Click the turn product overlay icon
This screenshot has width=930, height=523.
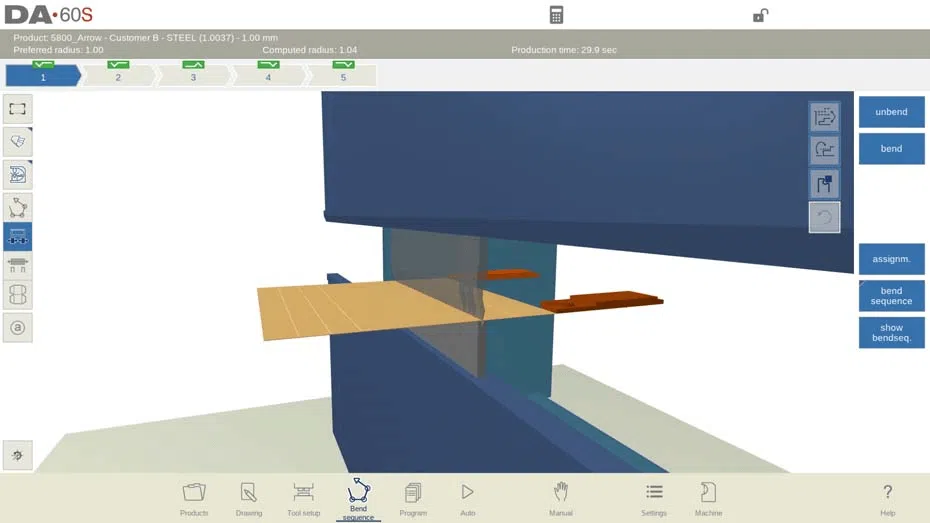tap(824, 150)
